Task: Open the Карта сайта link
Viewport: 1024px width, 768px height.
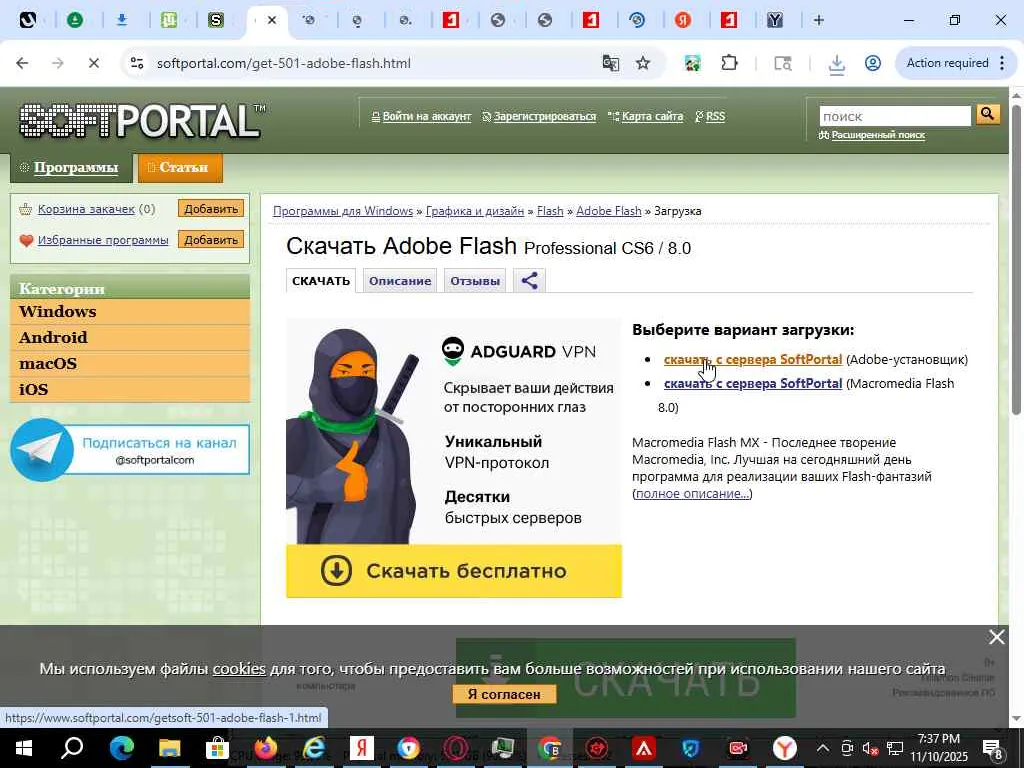Action: (652, 116)
